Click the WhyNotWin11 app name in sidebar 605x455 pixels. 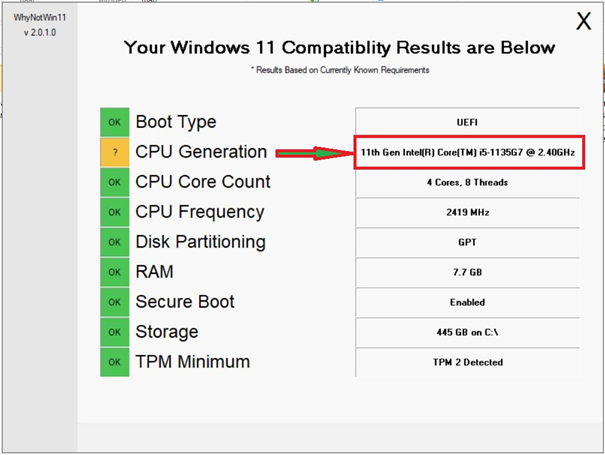pos(40,18)
